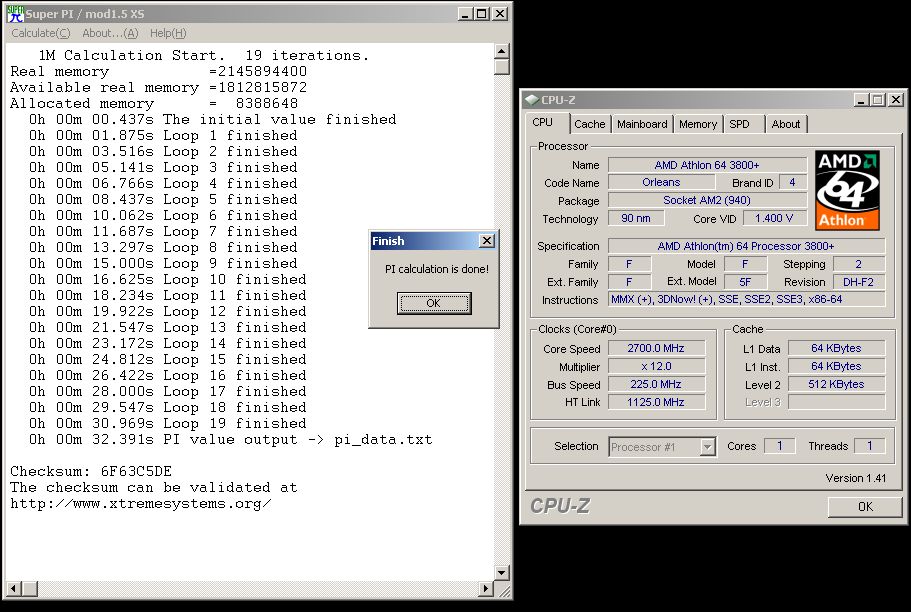Click the Super PI vertical scrollbar down arrow
The width and height of the screenshot is (911, 612).
point(501,572)
